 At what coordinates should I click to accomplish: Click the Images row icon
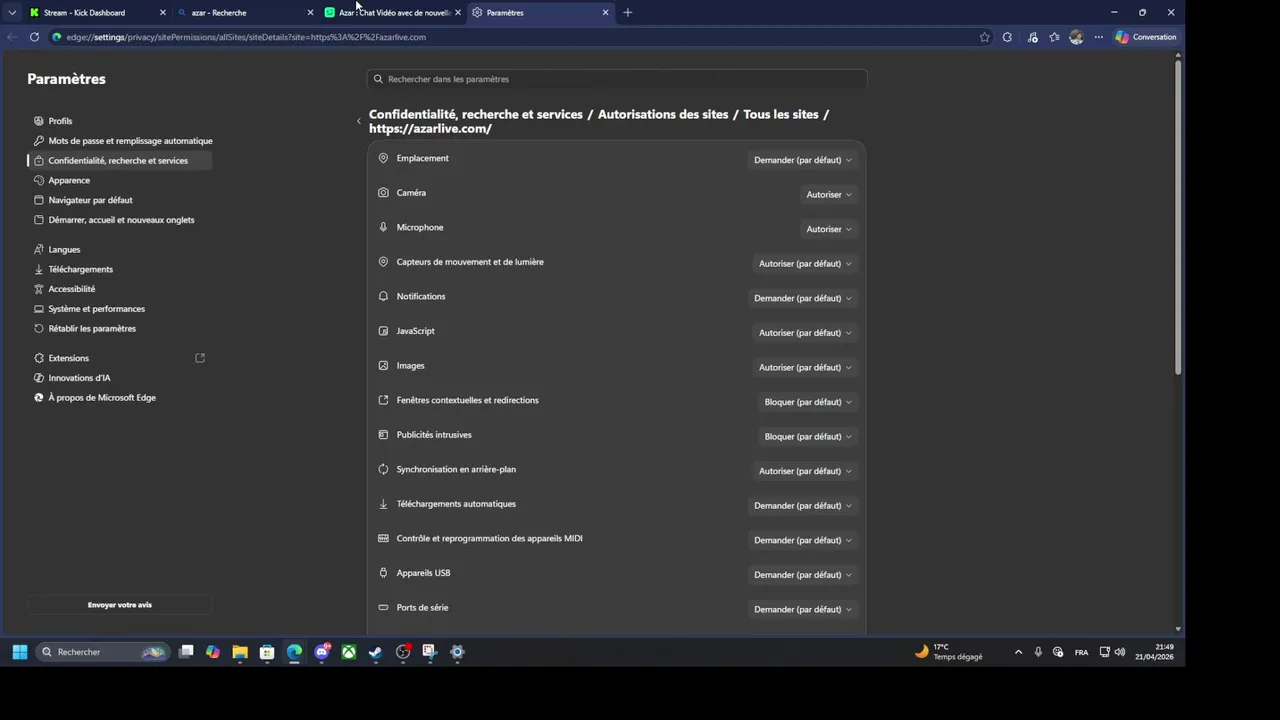click(x=383, y=366)
